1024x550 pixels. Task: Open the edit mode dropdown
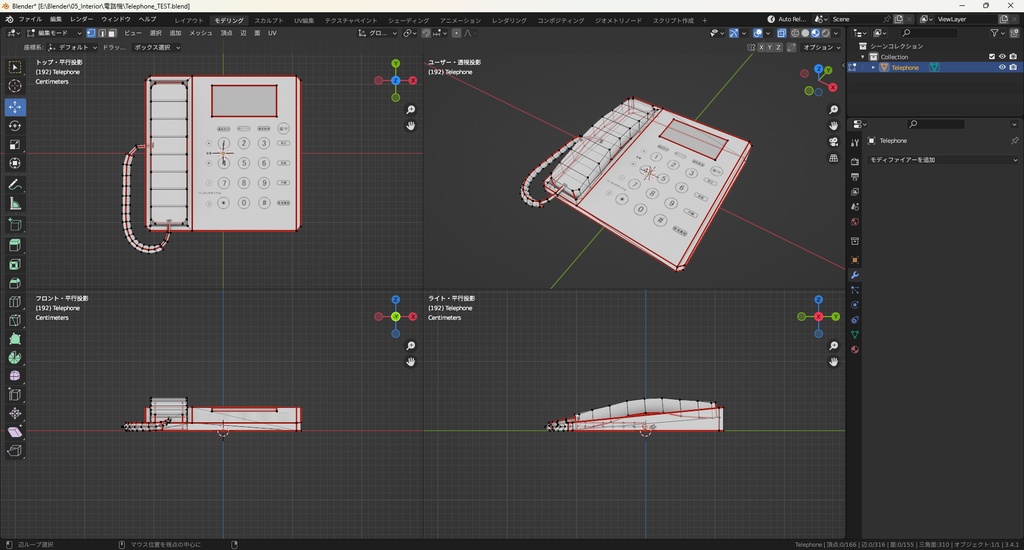click(55, 33)
